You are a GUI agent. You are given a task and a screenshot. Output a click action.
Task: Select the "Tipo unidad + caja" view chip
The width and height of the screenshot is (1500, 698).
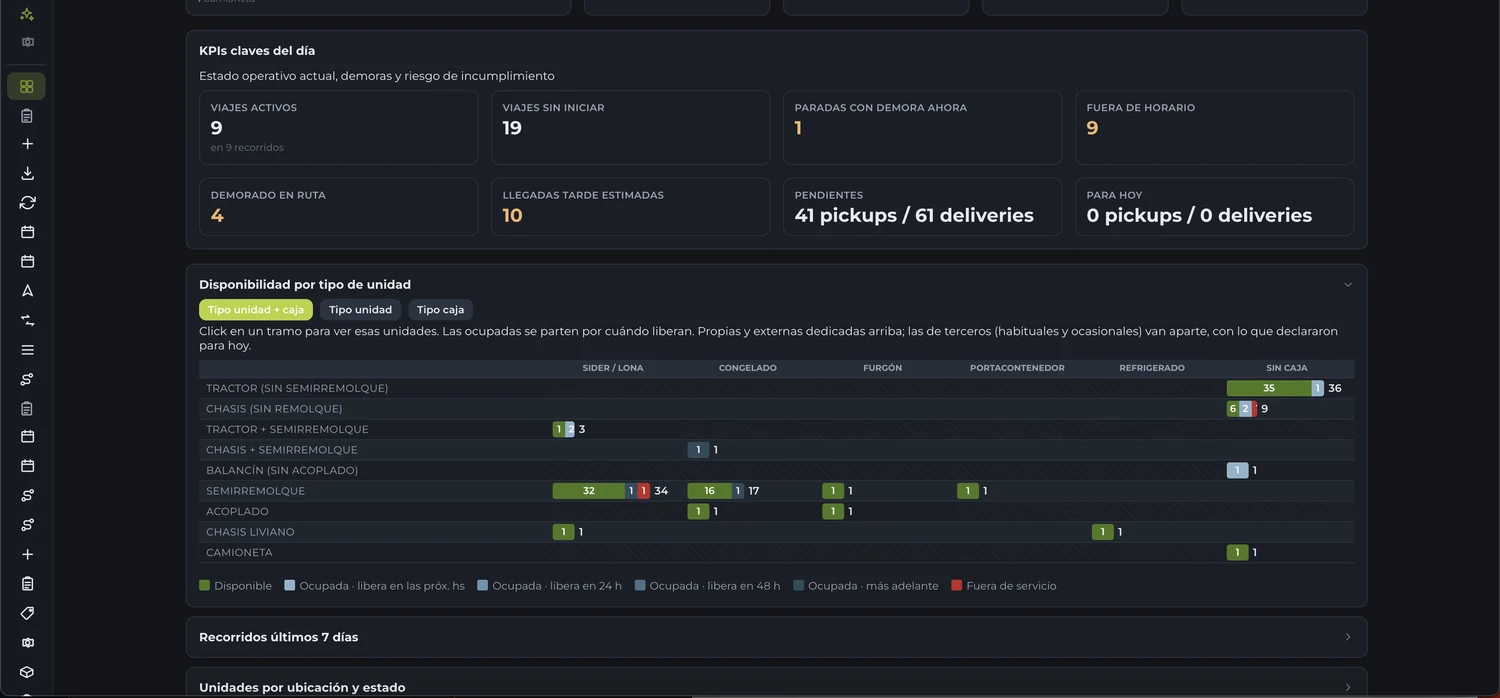pos(256,310)
